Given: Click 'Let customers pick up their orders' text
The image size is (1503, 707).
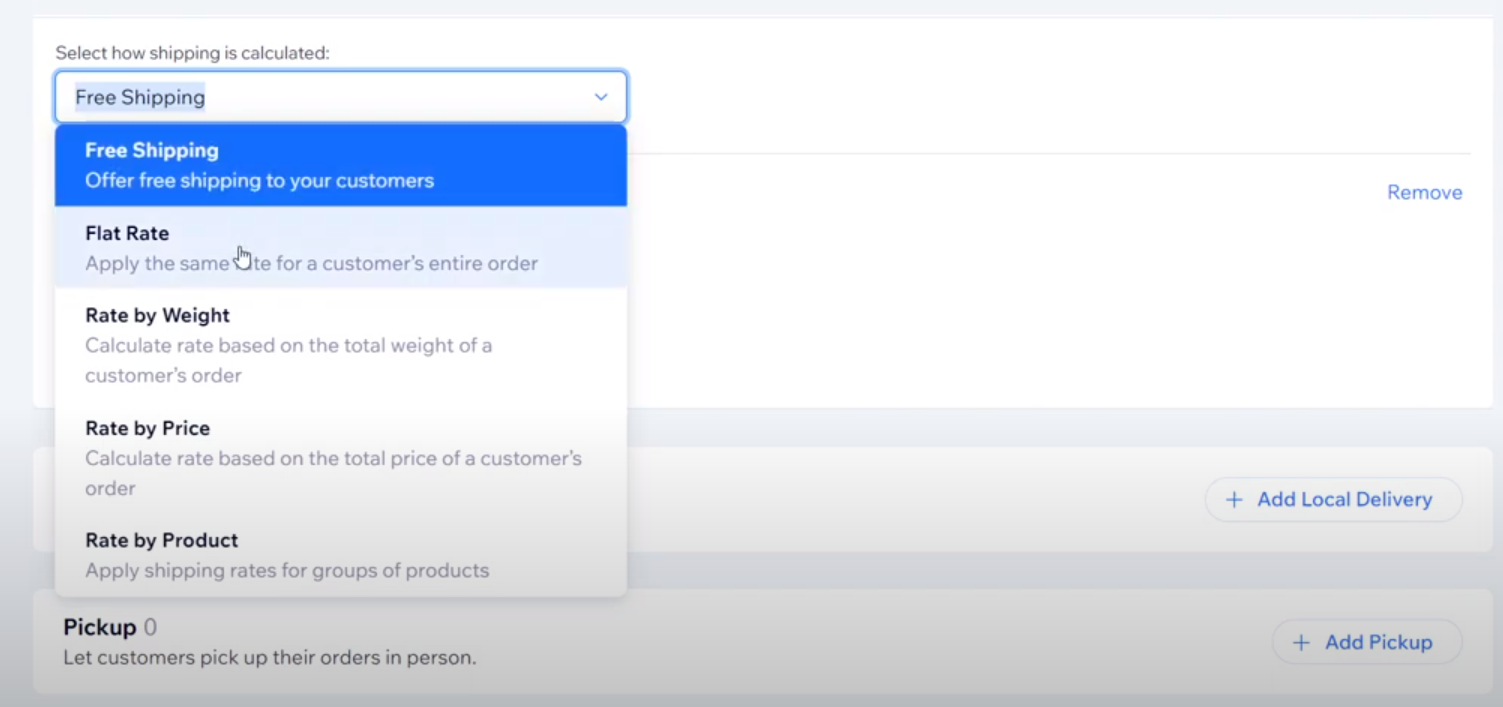Looking at the screenshot, I should click(x=269, y=658).
